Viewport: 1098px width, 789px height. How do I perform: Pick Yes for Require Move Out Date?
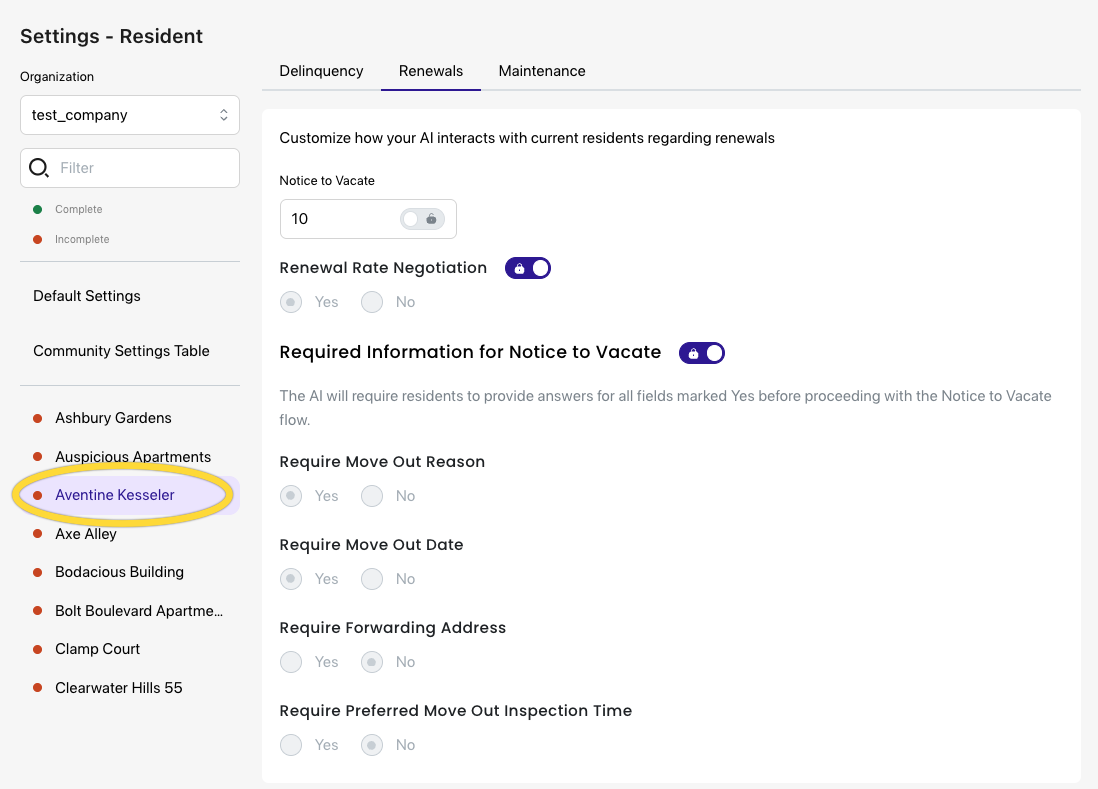pyautogui.click(x=291, y=579)
